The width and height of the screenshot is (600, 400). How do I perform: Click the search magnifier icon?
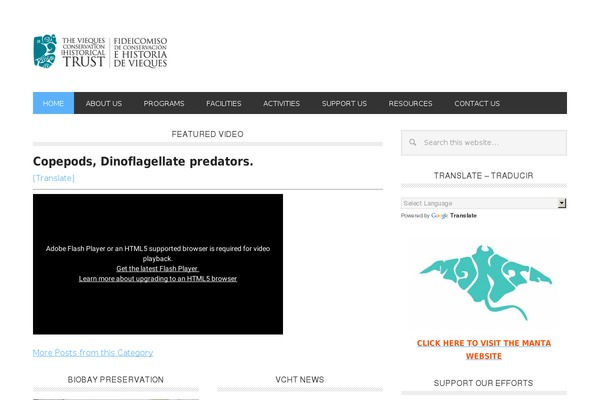coord(412,142)
